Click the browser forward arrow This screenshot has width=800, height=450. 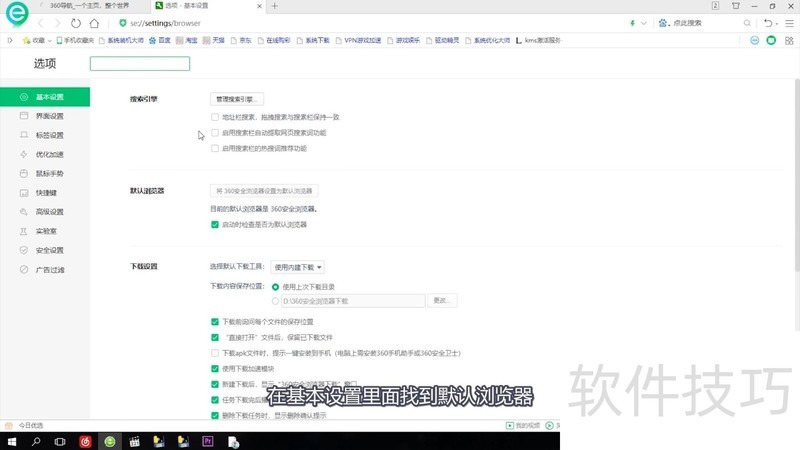pos(57,23)
